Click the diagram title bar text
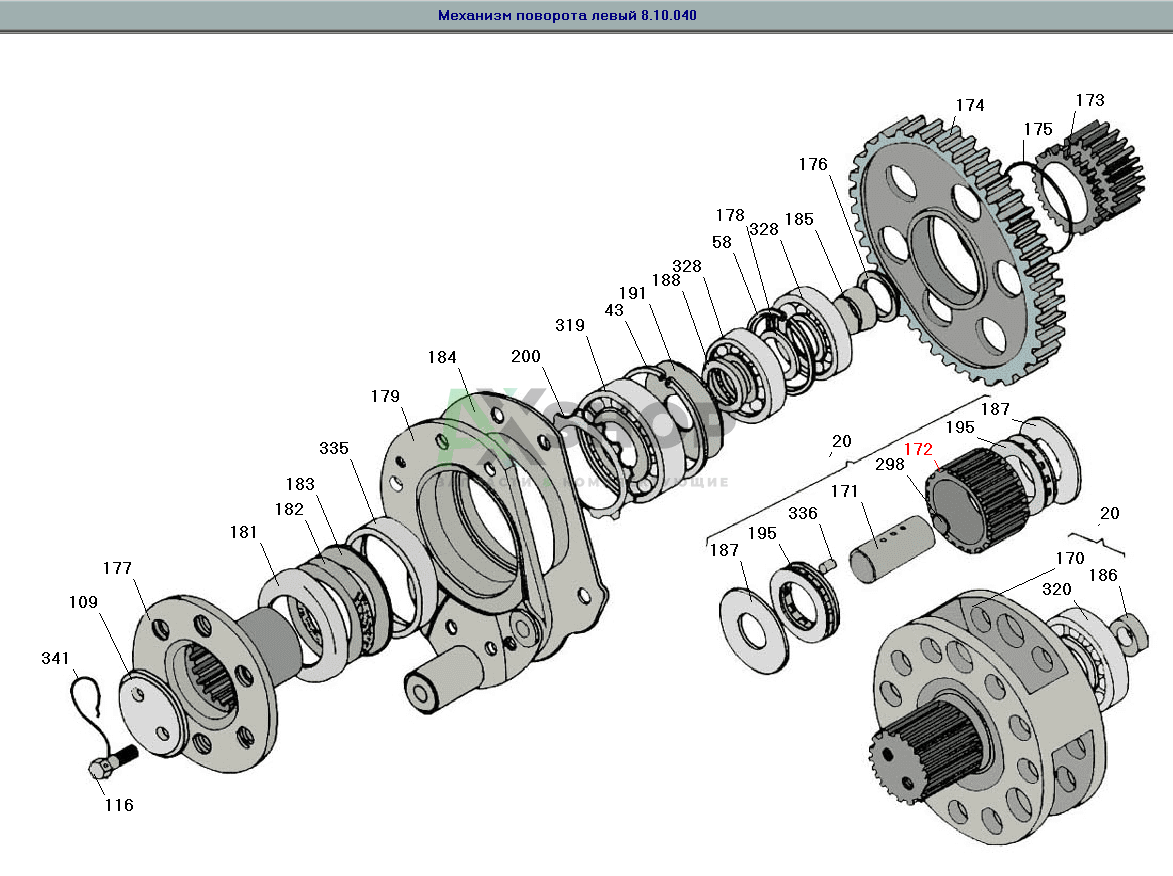The width and height of the screenshot is (1173, 876). point(567,16)
